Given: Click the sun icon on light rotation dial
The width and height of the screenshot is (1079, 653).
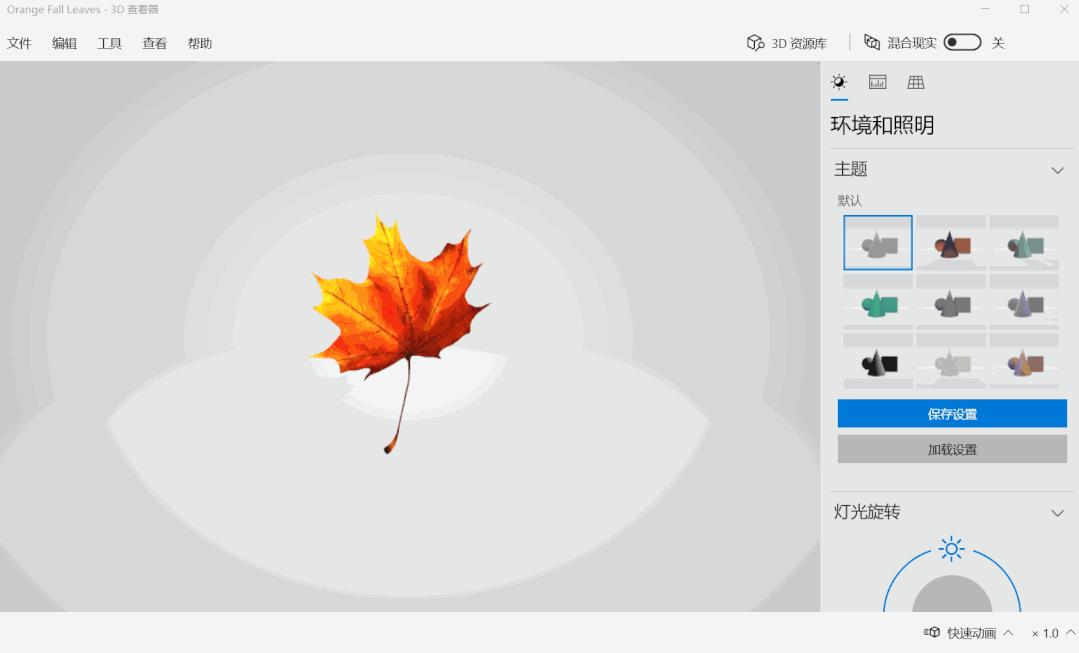Looking at the screenshot, I should [951, 548].
